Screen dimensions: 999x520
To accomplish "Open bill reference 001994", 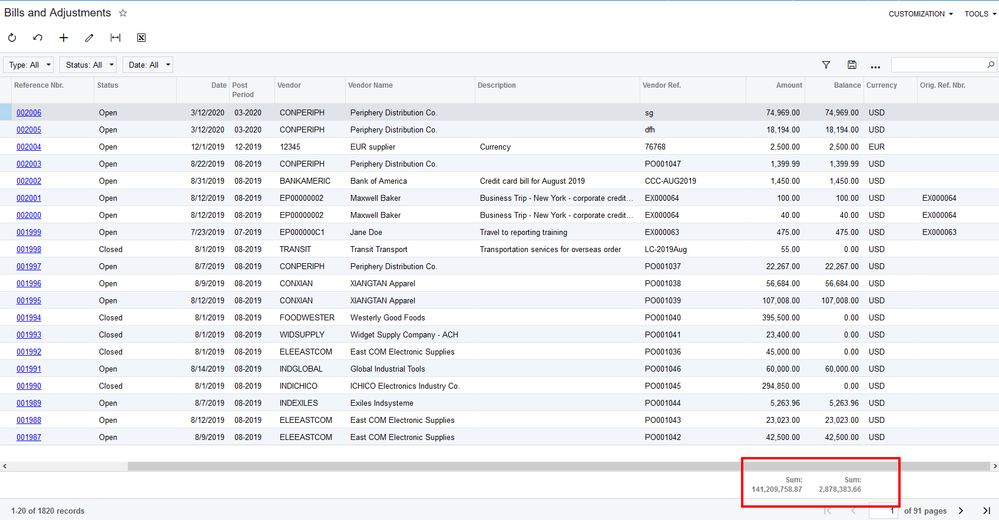I will click(29, 317).
